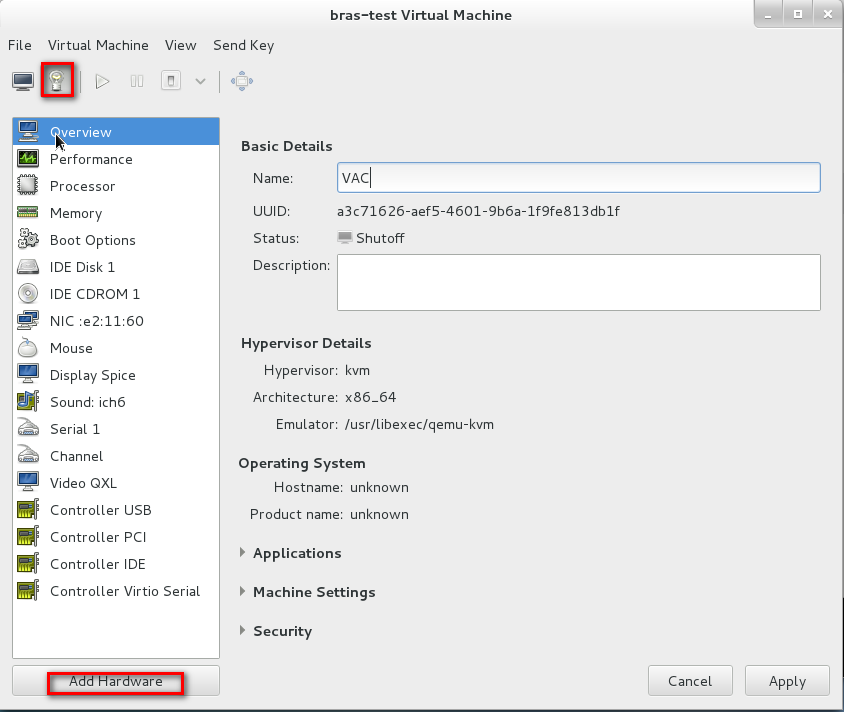Click the Shutoff status text
The width and height of the screenshot is (844, 712).
380,238
